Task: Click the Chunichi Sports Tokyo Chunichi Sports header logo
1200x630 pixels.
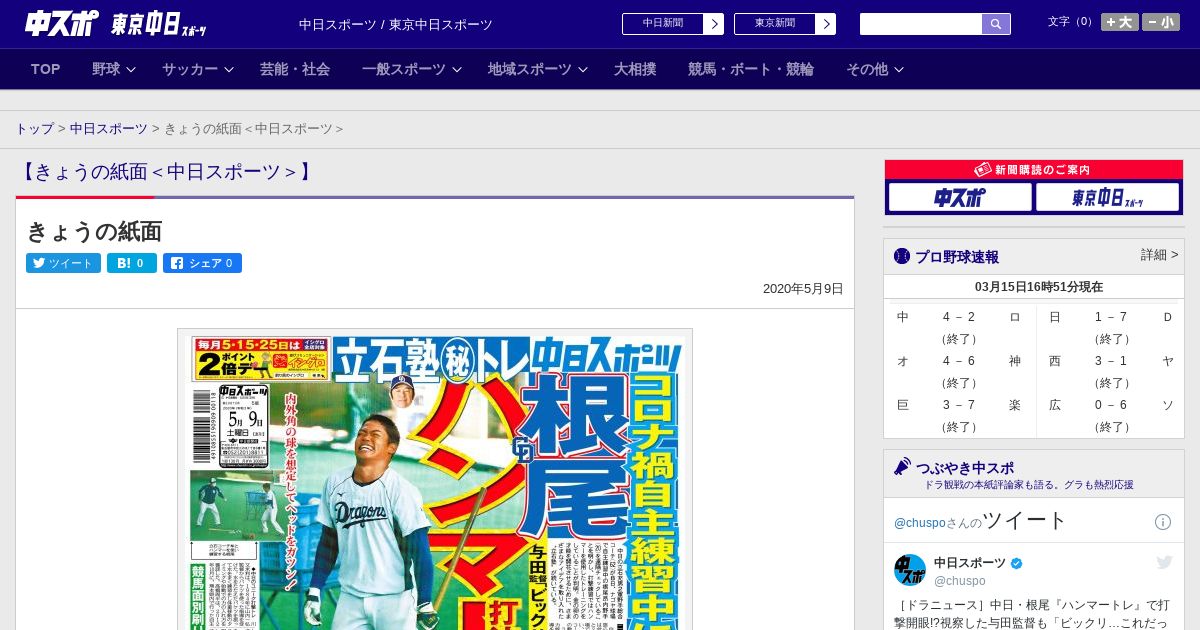Action: click(x=116, y=24)
